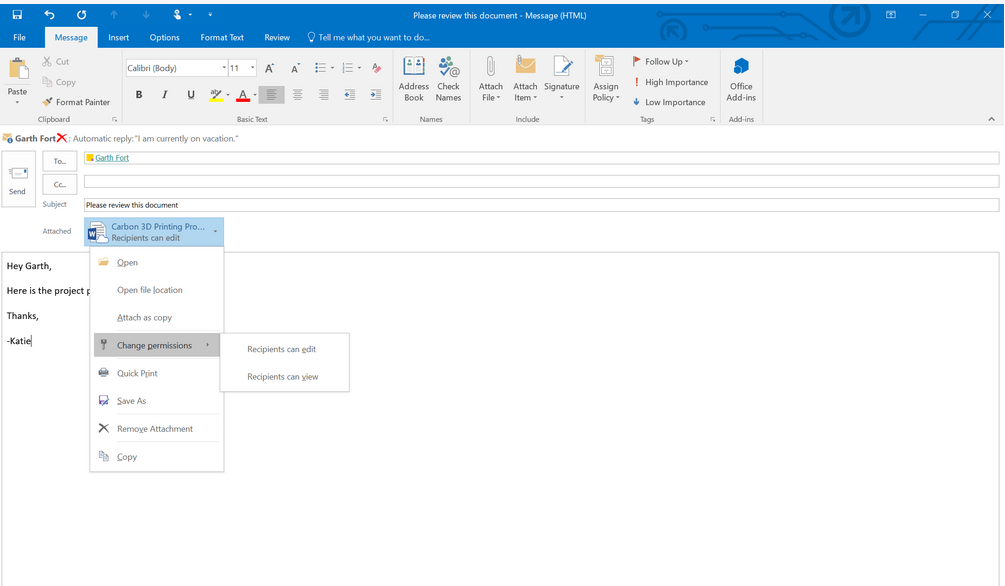The height and width of the screenshot is (586, 1005).
Task: Click the Carbon 3D Printing attachment dropdown arrow
Action: [215, 231]
